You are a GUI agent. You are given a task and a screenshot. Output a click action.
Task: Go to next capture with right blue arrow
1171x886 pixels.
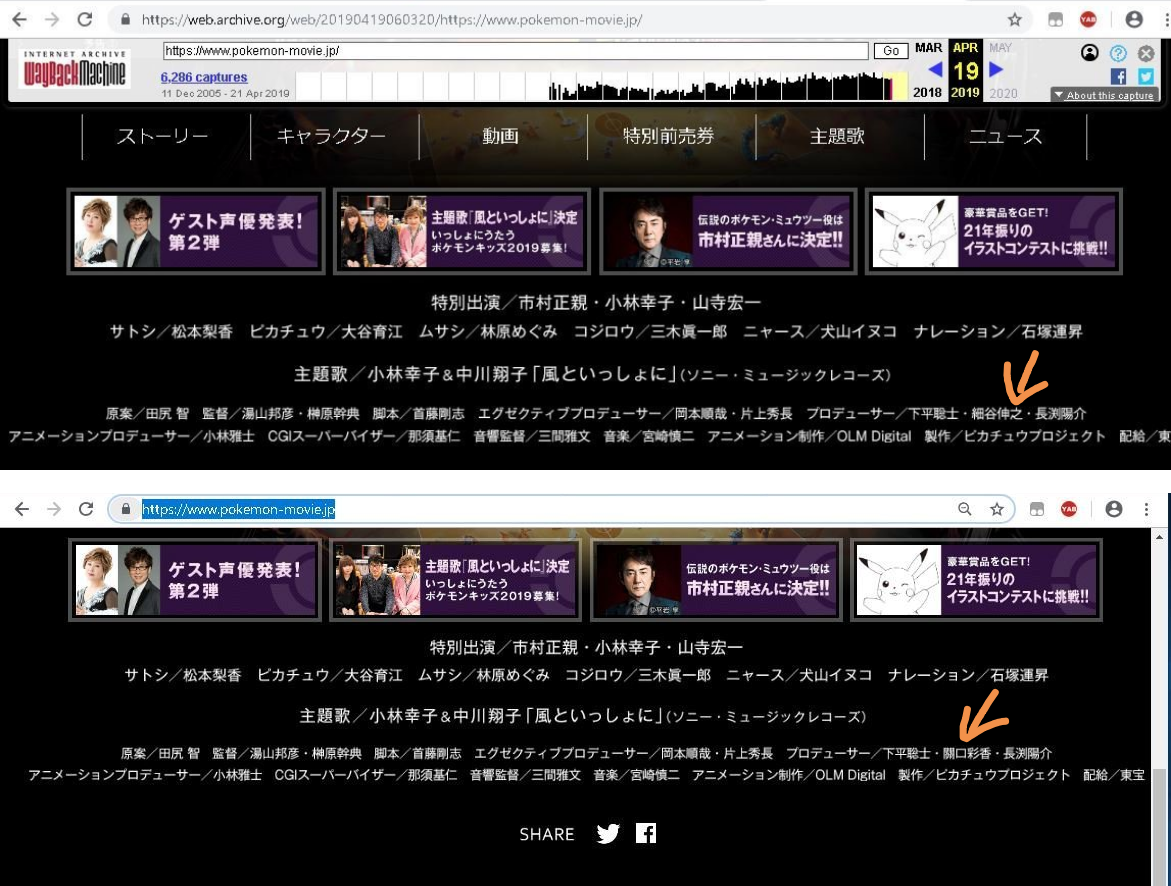(995, 69)
